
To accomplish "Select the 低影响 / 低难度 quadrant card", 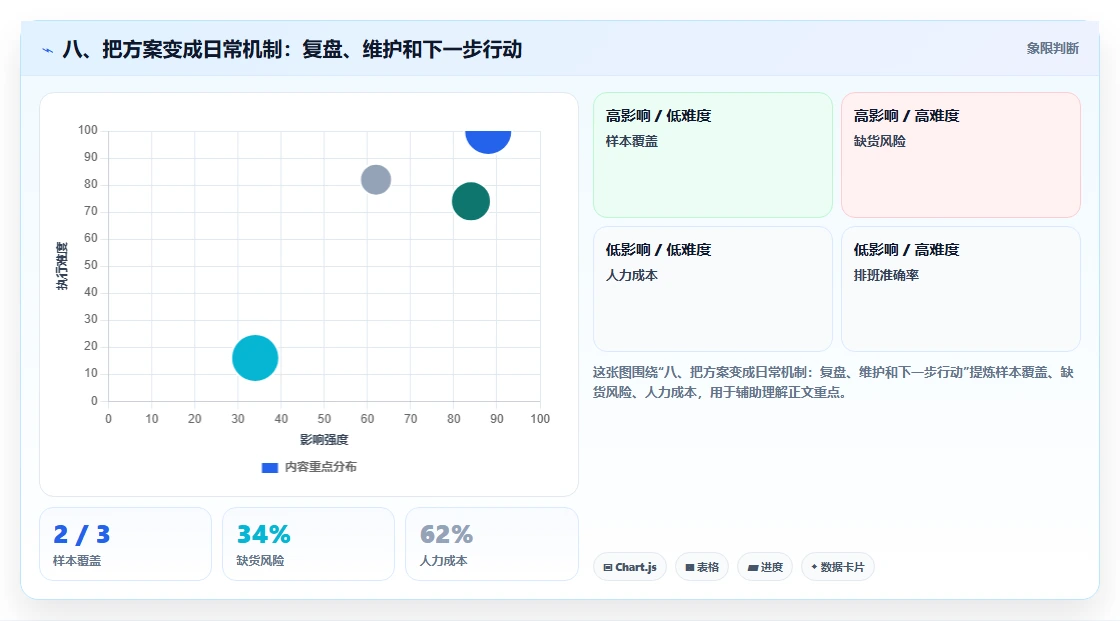I will tap(713, 289).
